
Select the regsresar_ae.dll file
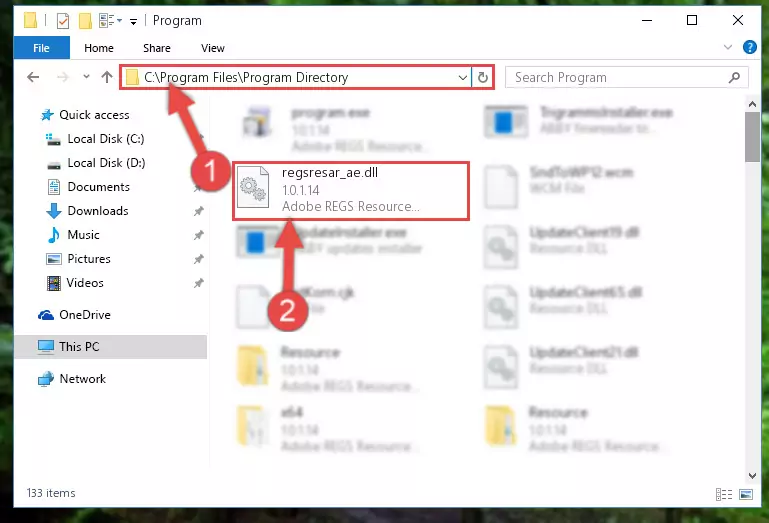(351, 191)
